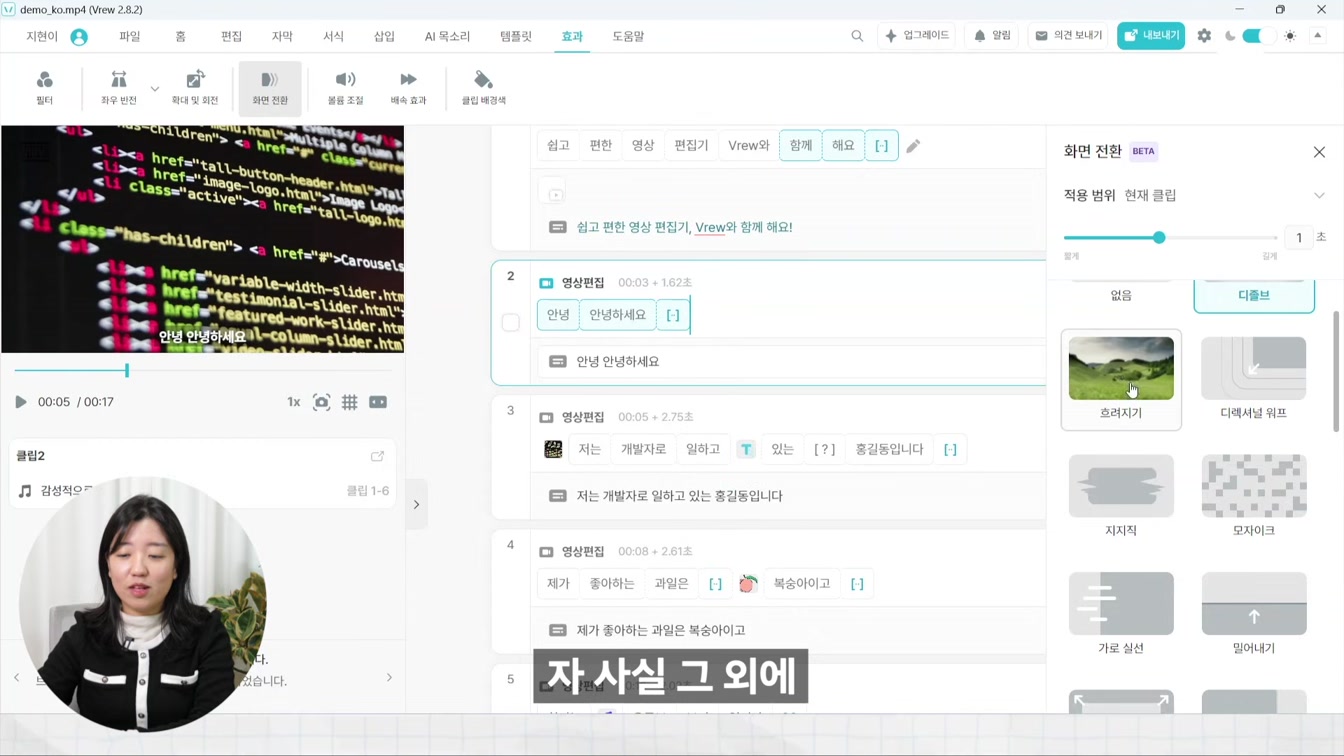The width and height of the screenshot is (1344, 756).
Task: Open the 편집 menu
Action: point(232,36)
